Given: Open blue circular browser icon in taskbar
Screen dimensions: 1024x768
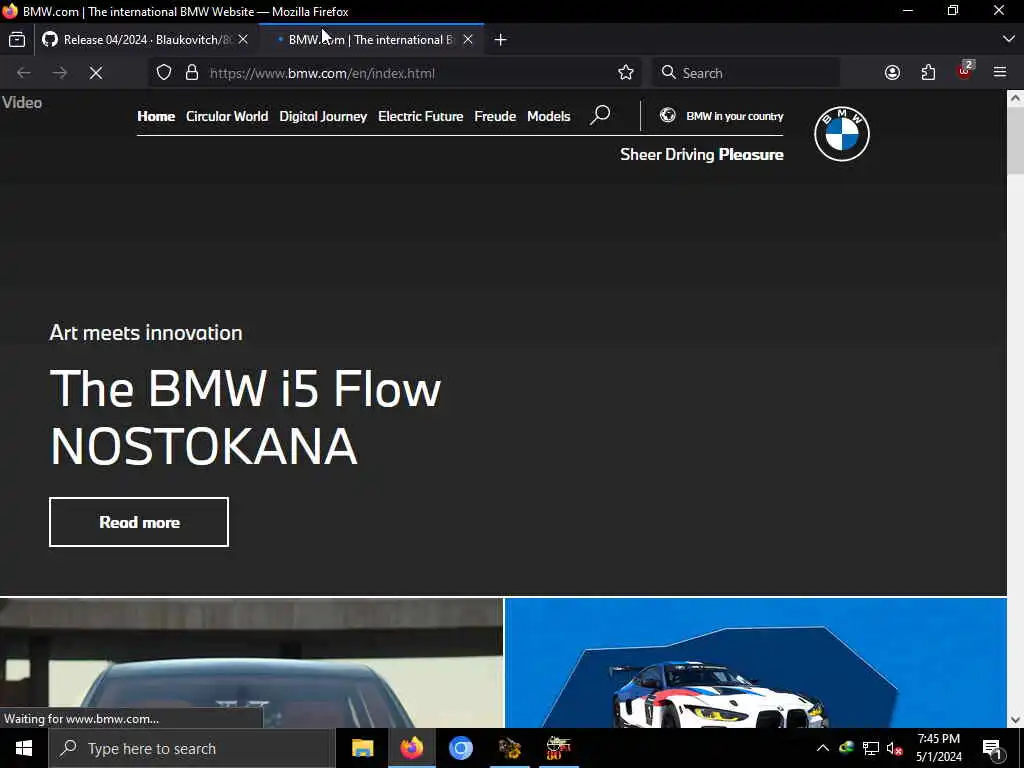Looking at the screenshot, I should click(x=460, y=748).
